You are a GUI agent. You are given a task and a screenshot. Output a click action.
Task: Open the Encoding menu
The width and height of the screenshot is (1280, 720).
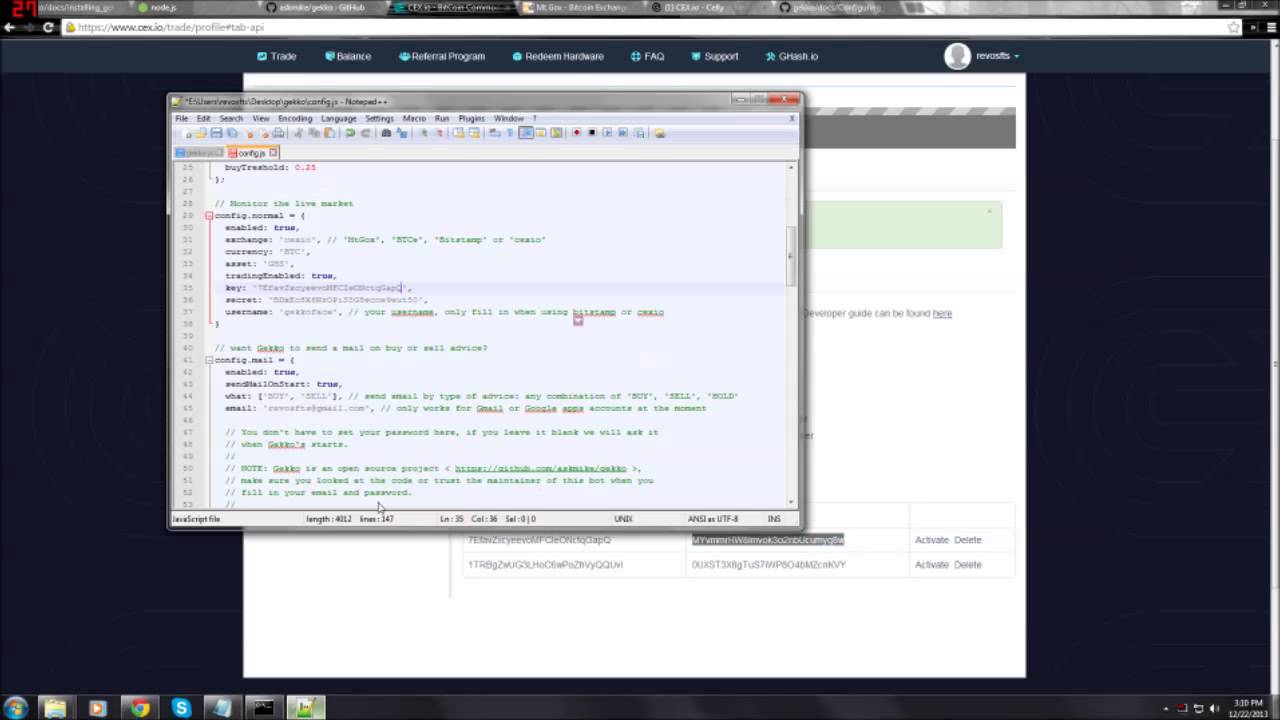click(295, 118)
